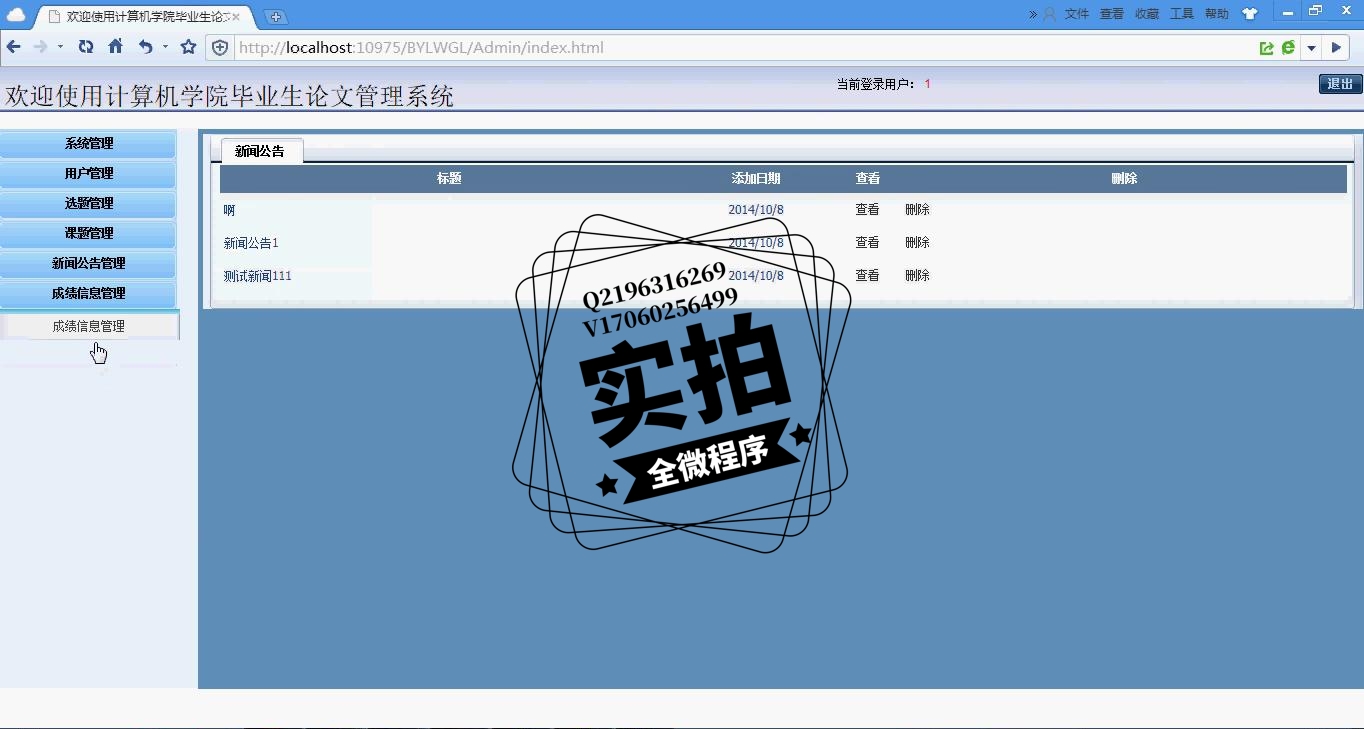Click the security shield icon in address bar

(220, 47)
